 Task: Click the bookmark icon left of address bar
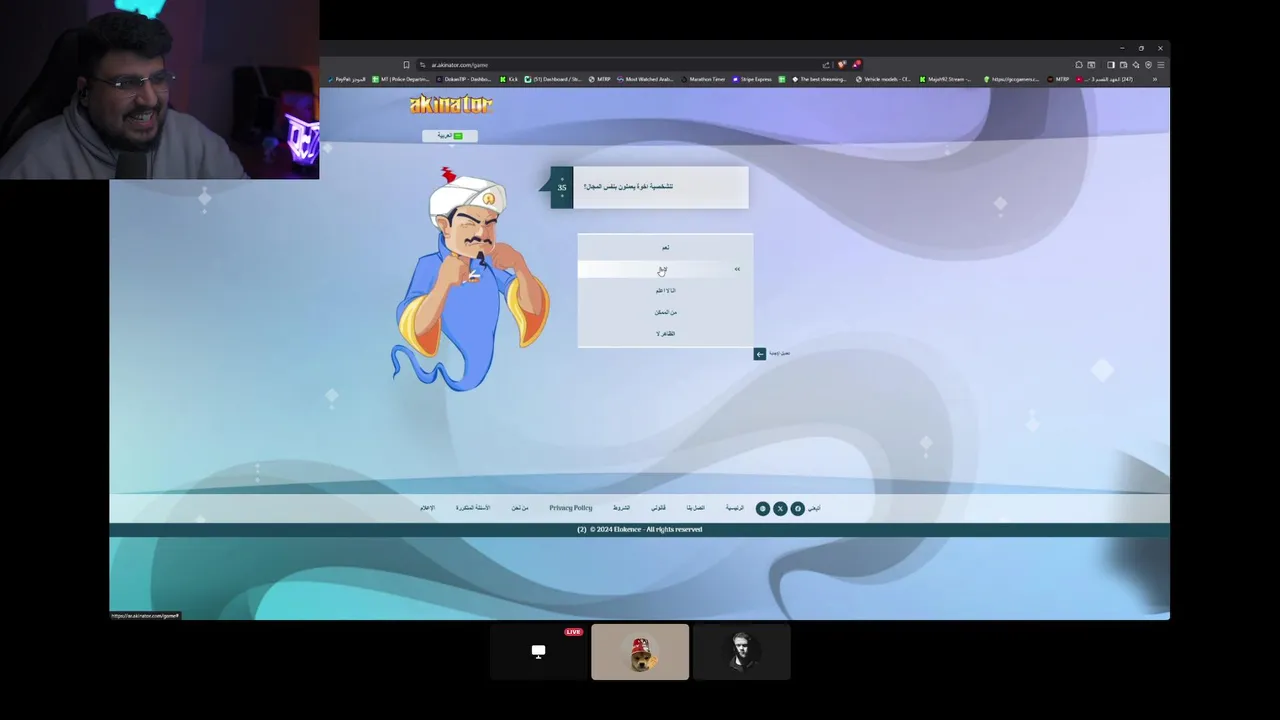[406, 65]
